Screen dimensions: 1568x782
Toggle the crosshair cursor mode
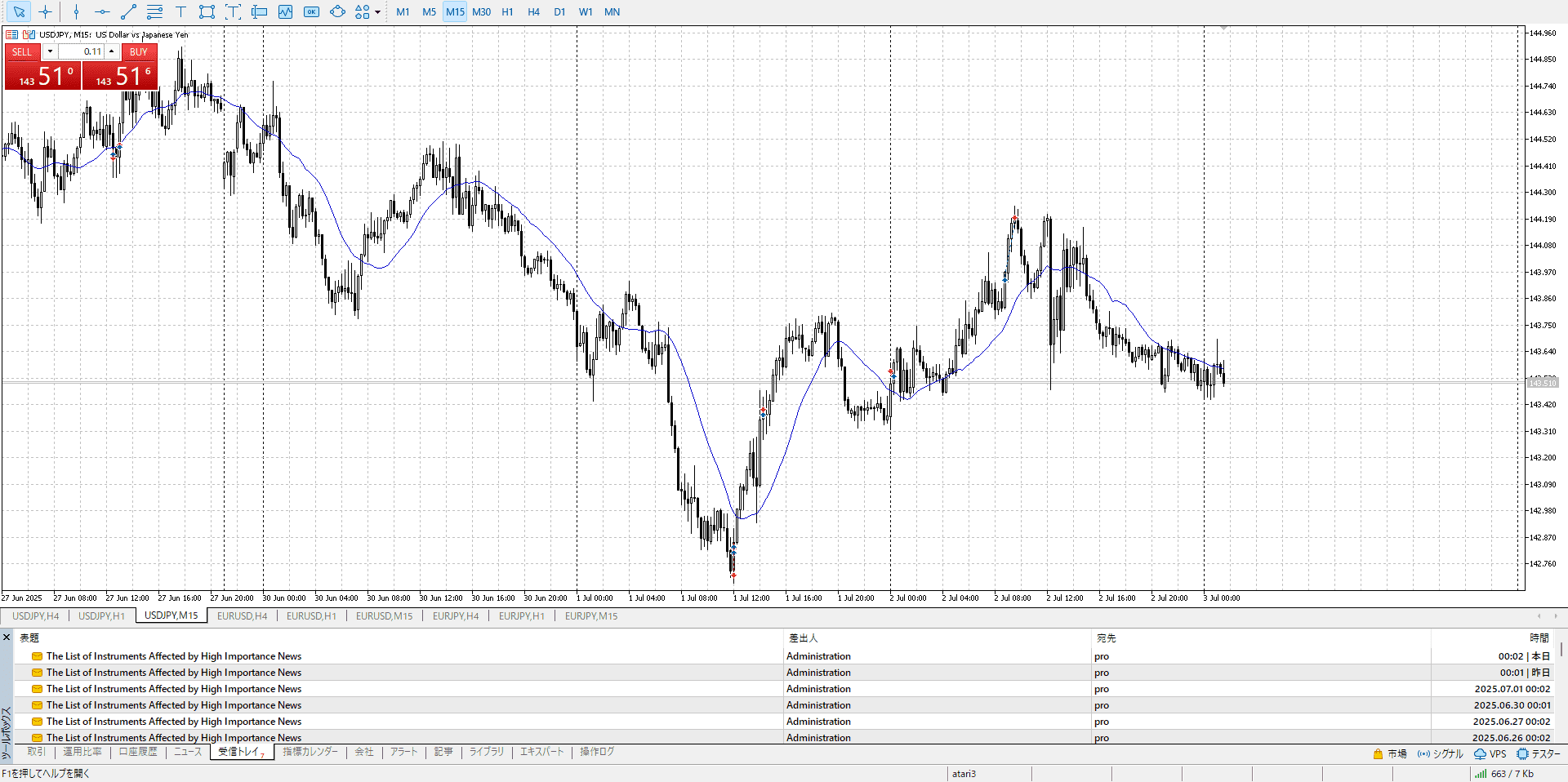tap(45, 12)
